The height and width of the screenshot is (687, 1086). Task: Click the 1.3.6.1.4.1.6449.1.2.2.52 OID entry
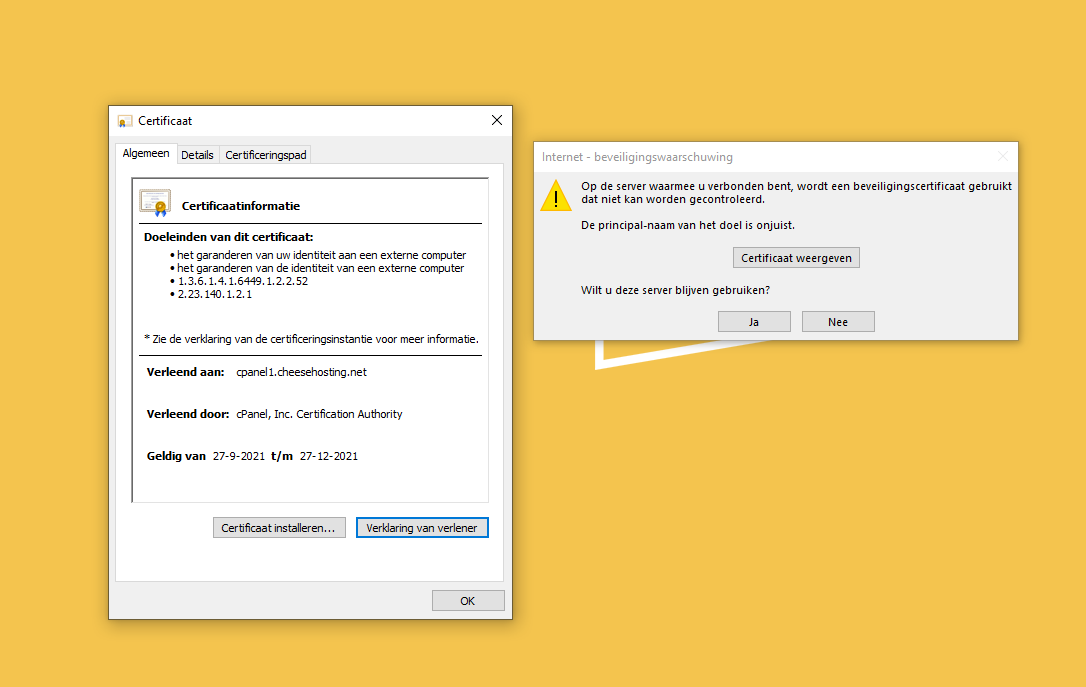pyautogui.click(x=242, y=281)
